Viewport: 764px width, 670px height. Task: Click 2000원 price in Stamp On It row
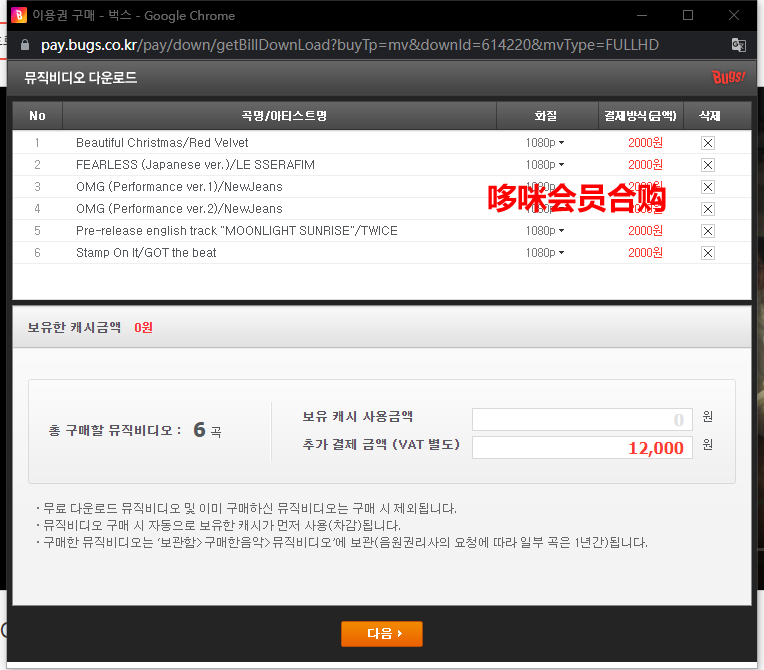click(645, 252)
